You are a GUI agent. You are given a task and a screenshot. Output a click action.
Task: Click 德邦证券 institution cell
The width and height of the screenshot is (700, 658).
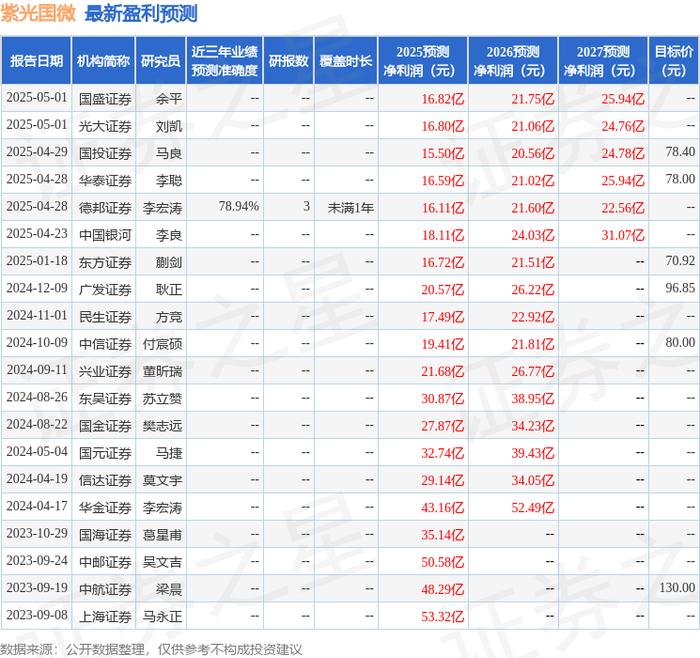pyautogui.click(x=105, y=208)
